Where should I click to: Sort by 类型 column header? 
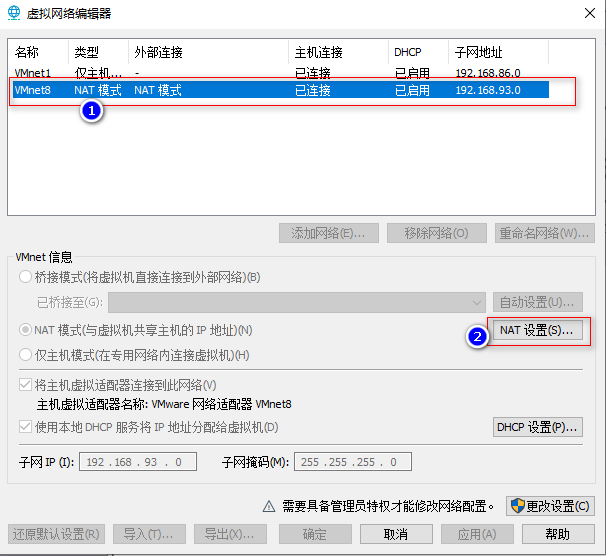pos(98,52)
